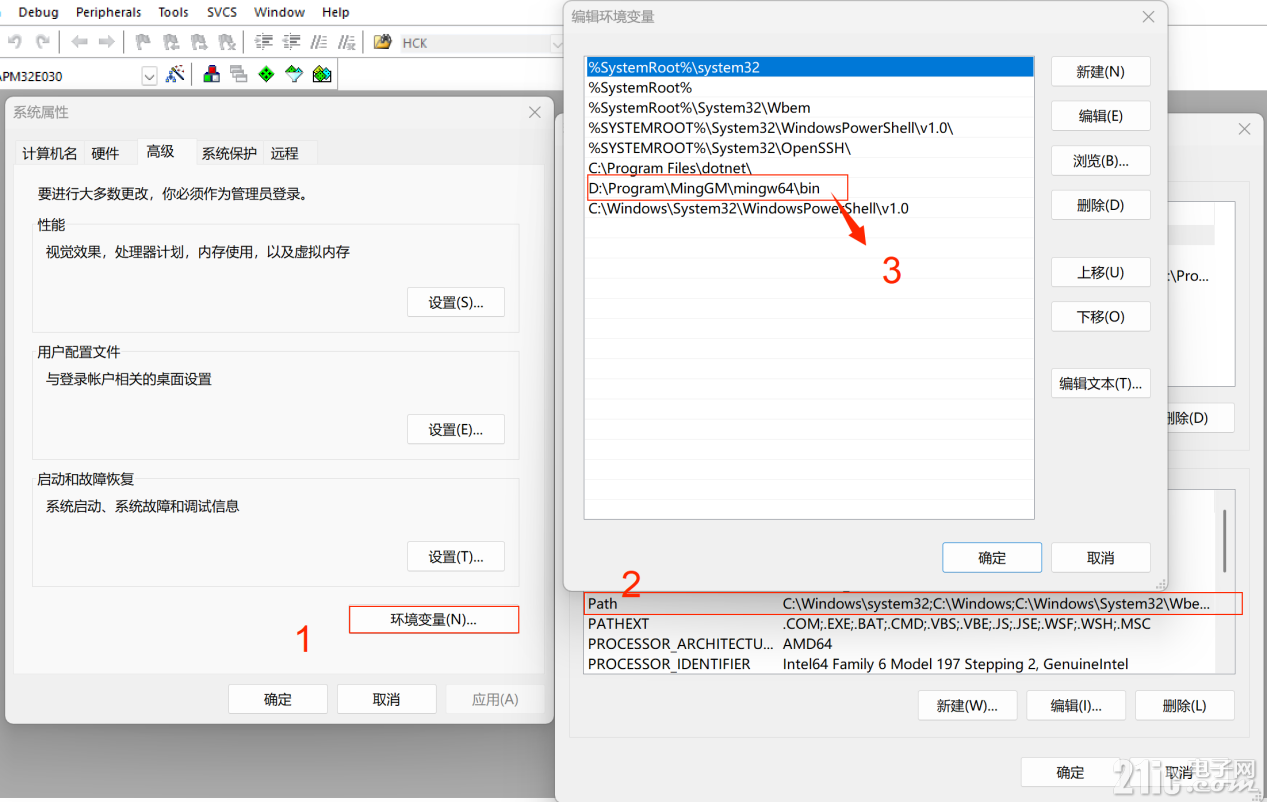
Task: Open Manage Run-Time Environment green diamond icon
Action: pyautogui.click(x=266, y=73)
